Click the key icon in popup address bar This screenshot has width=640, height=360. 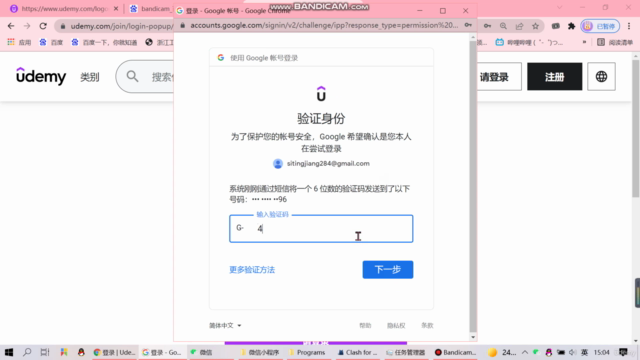click(x=468, y=25)
